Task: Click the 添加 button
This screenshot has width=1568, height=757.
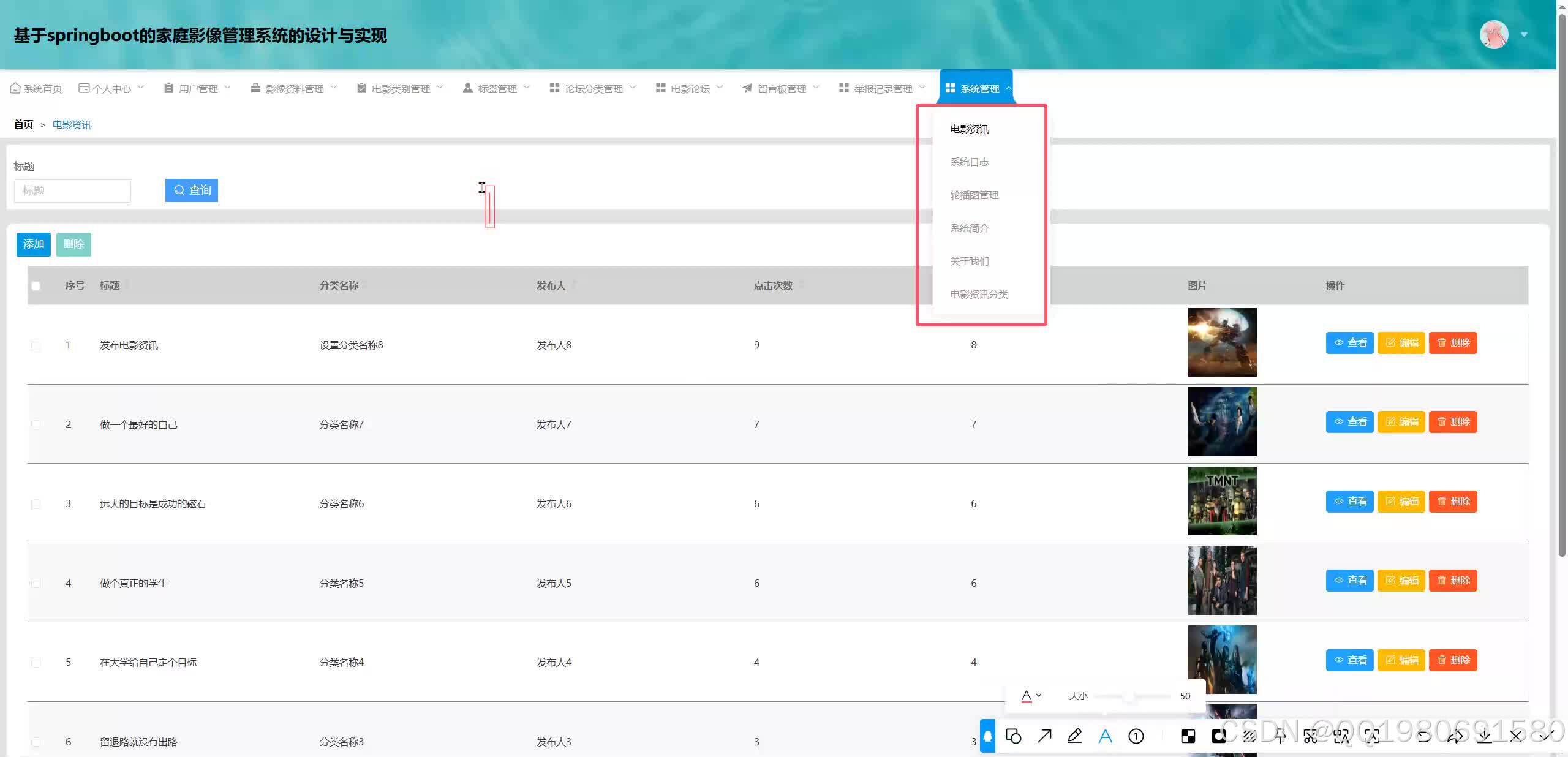Action: click(x=33, y=244)
